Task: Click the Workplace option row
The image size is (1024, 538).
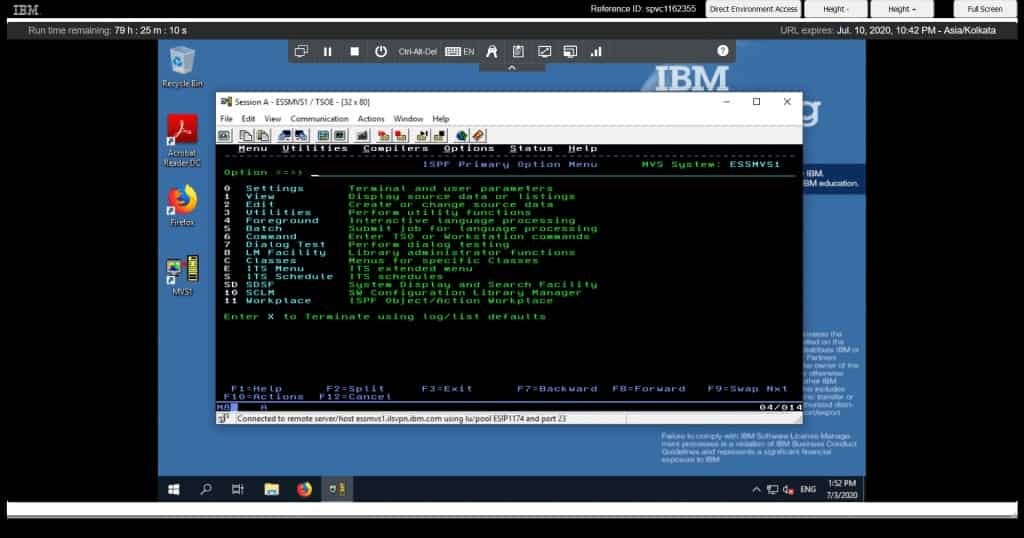Action: [388, 301]
